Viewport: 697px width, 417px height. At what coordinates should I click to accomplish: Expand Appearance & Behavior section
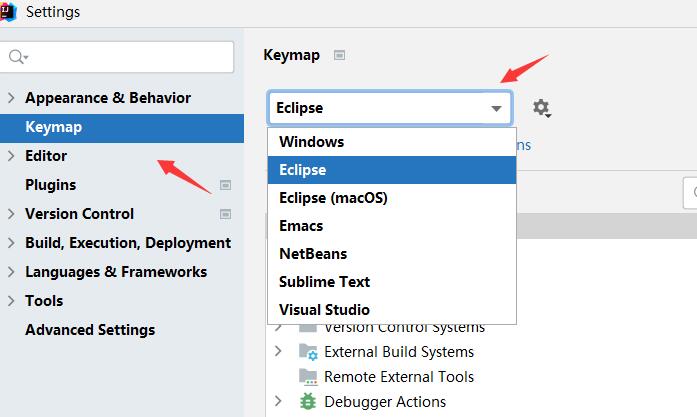[x=11, y=98]
